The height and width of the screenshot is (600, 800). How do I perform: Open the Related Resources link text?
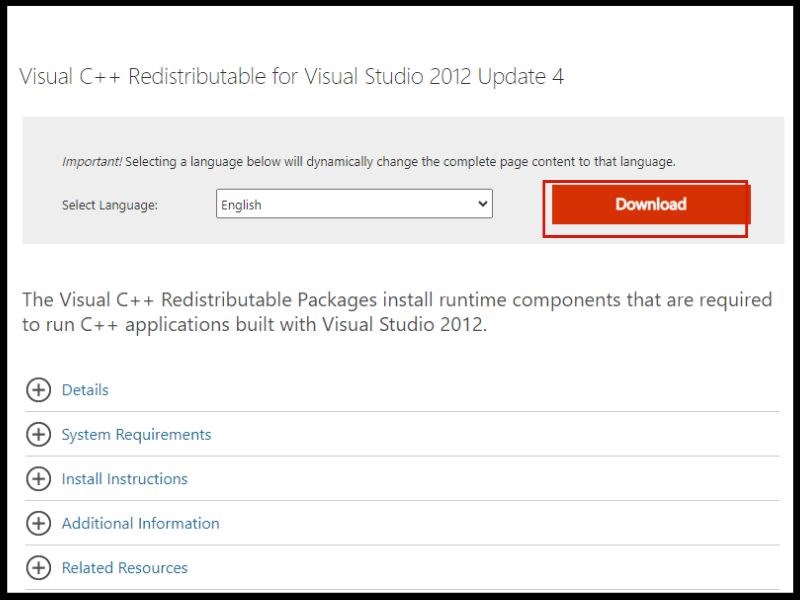coord(124,568)
